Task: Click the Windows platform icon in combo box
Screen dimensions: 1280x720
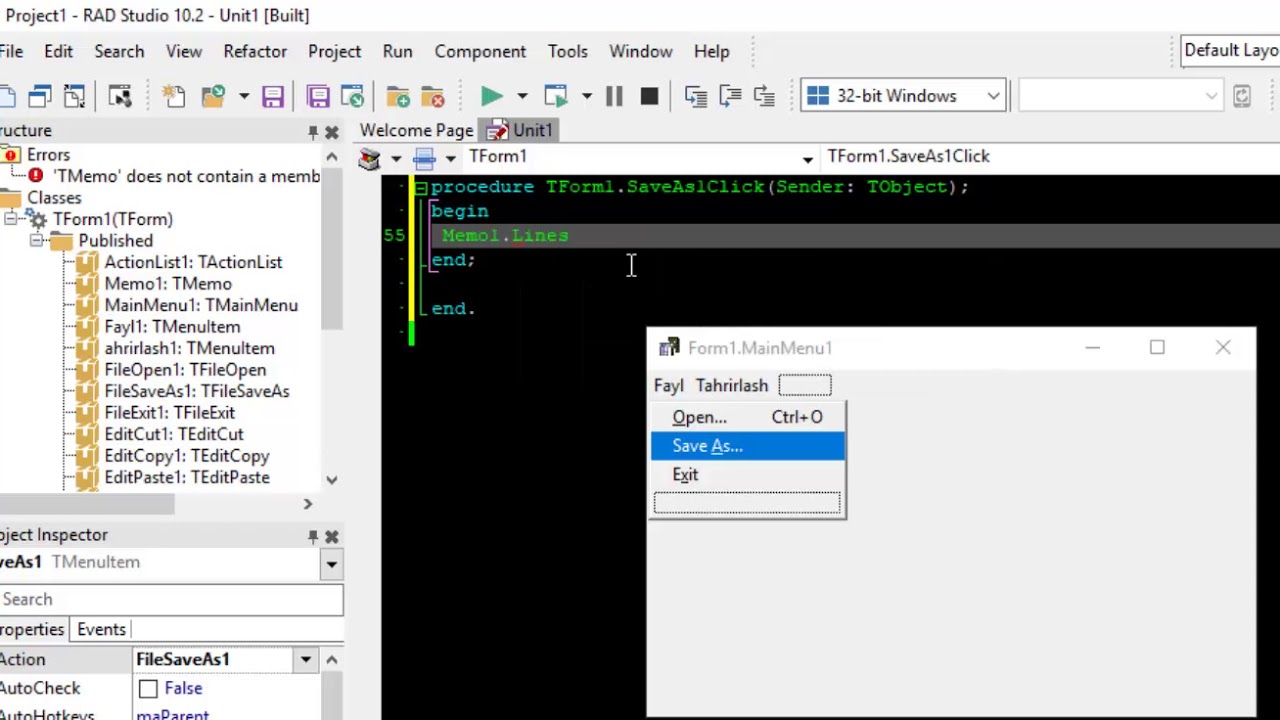Action: pyautogui.click(x=818, y=96)
